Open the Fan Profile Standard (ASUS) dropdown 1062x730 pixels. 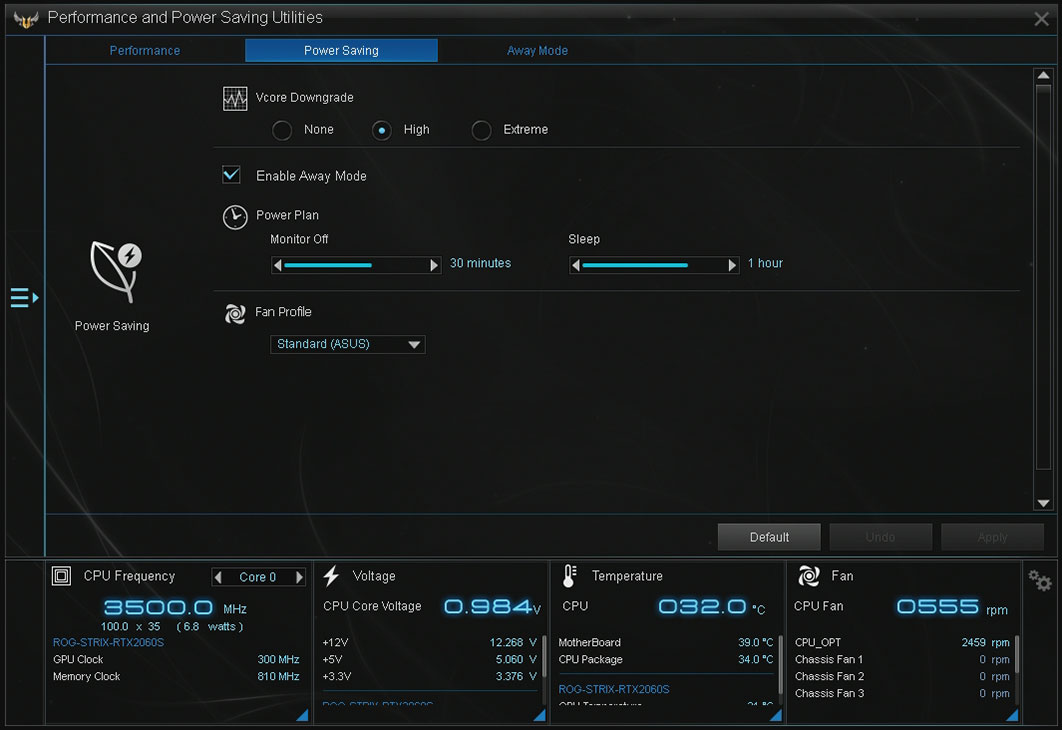tap(347, 344)
